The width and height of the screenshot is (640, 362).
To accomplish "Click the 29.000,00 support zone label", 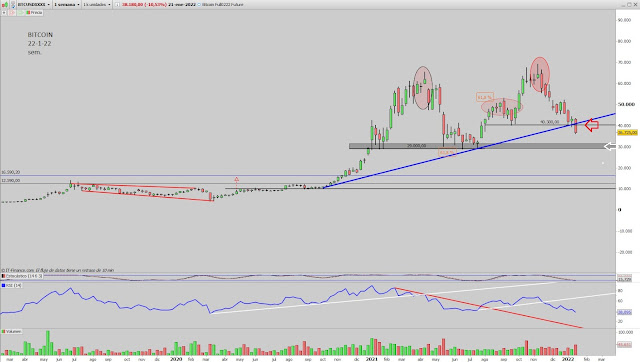I will point(416,146).
